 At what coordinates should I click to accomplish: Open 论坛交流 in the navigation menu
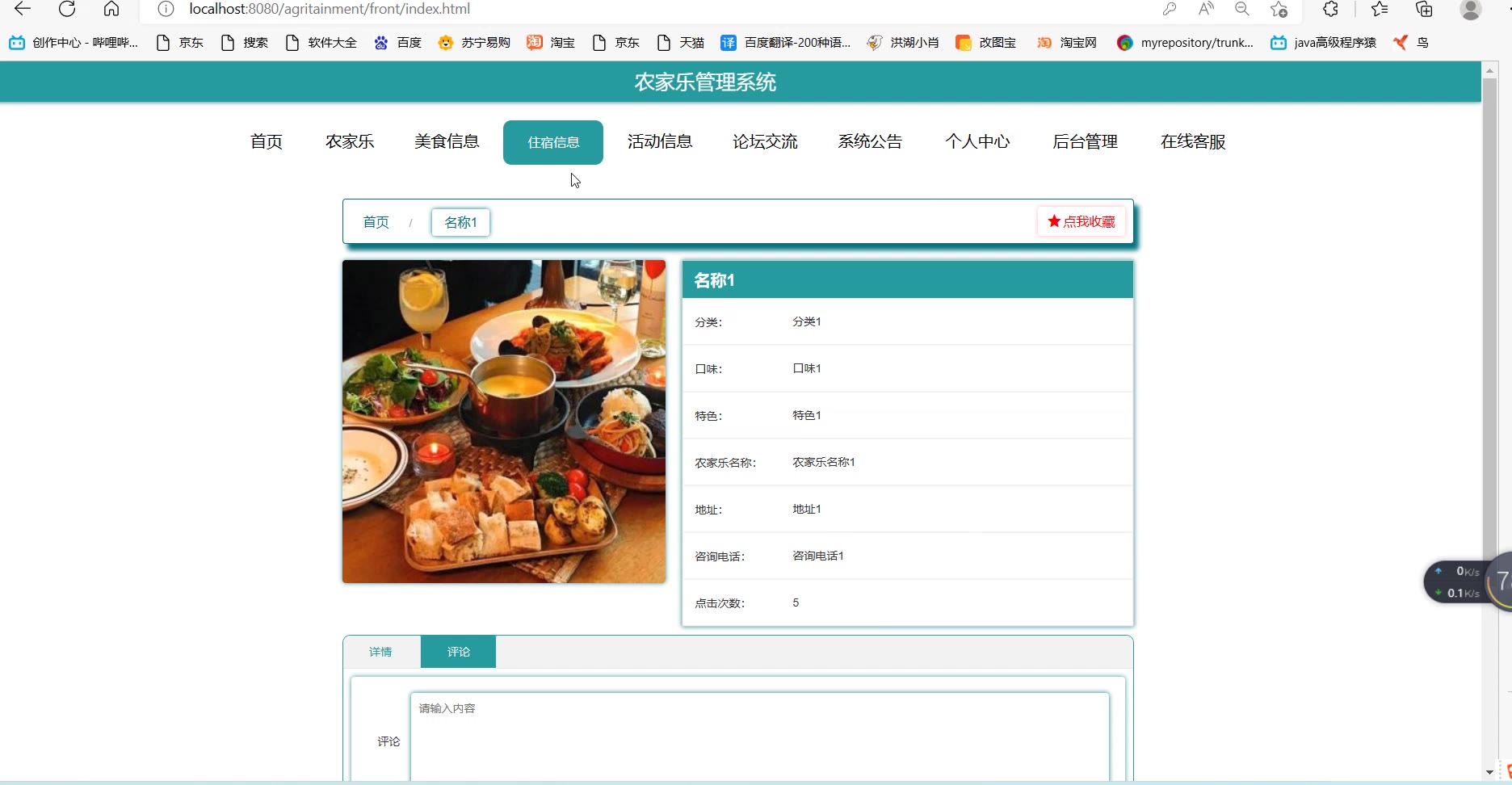click(765, 142)
